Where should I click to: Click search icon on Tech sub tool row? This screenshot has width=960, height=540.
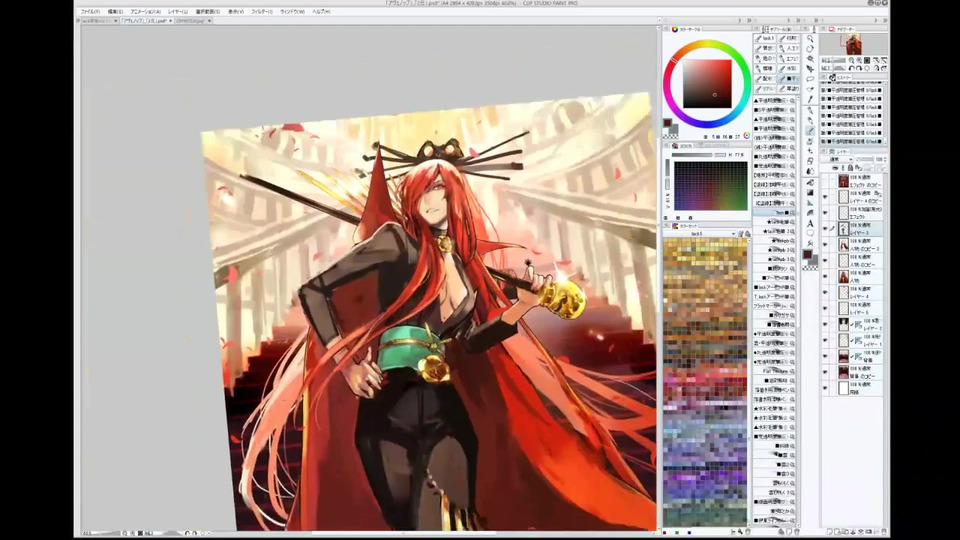coord(792,212)
